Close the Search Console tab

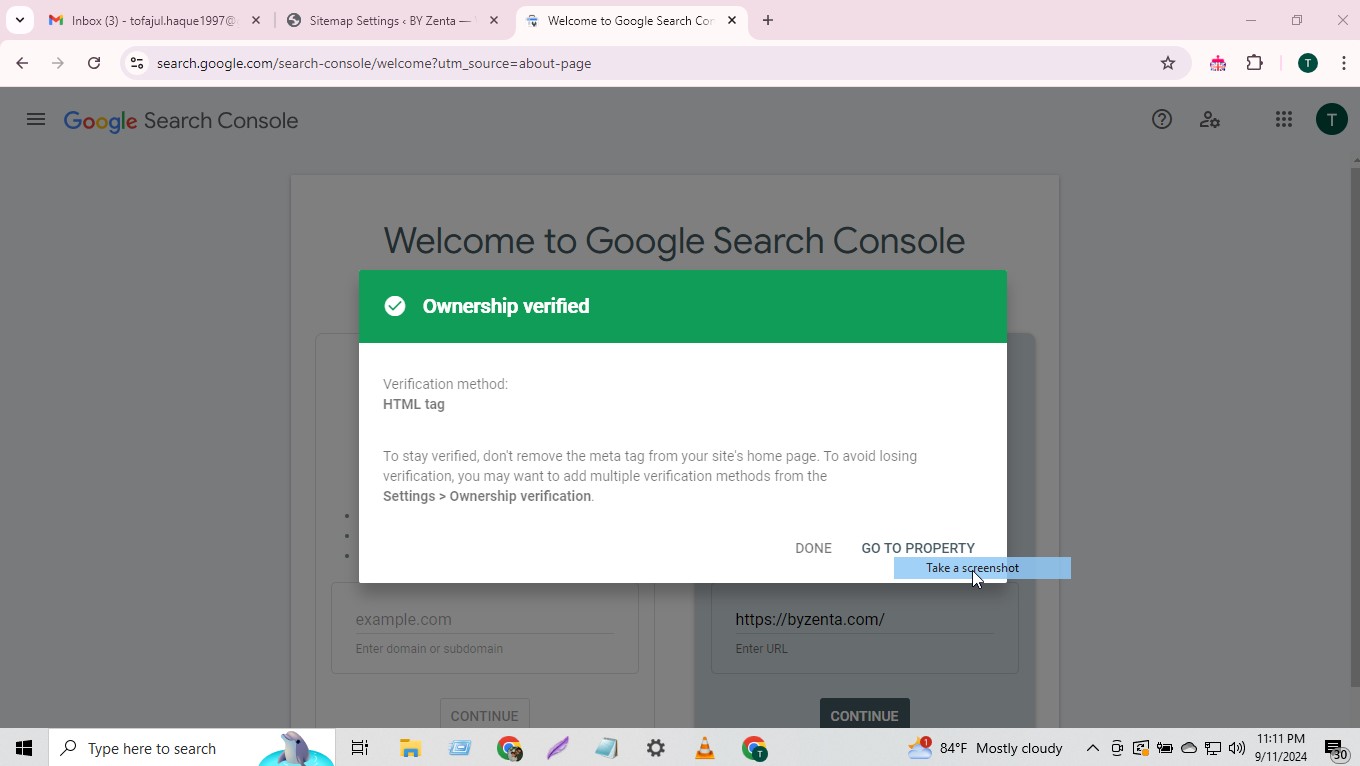(x=731, y=20)
